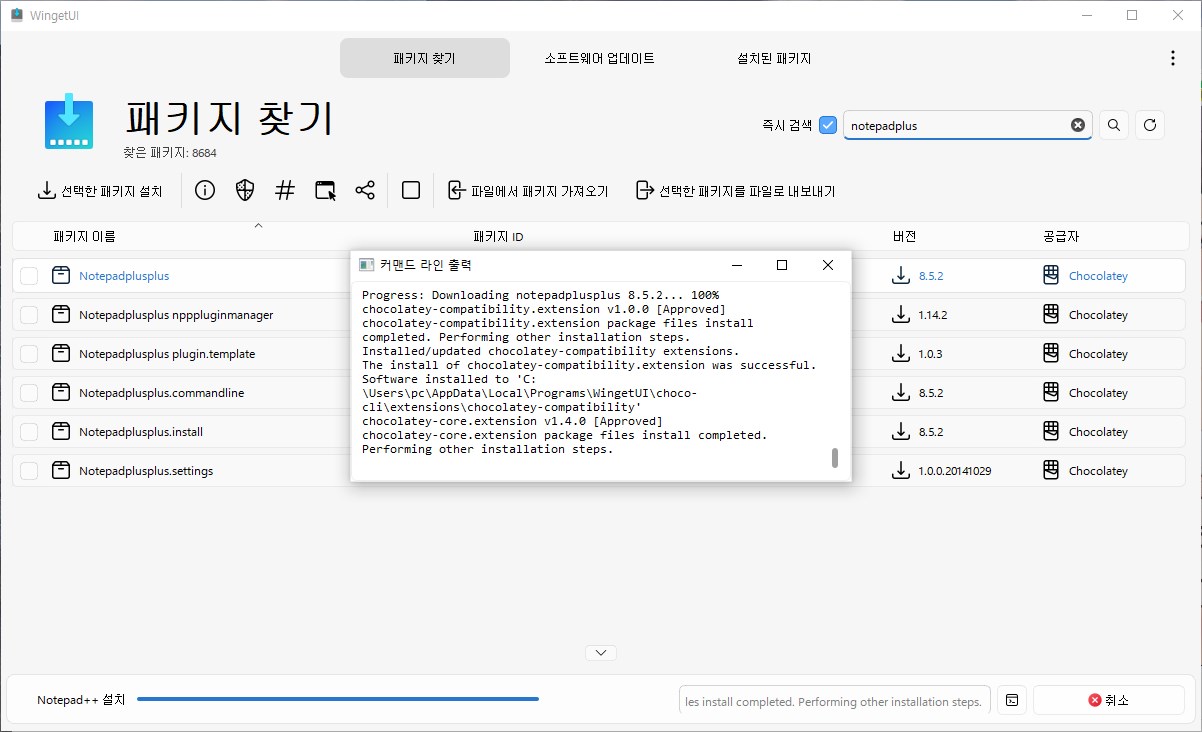Click the search magnifier button
This screenshot has width=1202, height=732.
pyautogui.click(x=1114, y=125)
